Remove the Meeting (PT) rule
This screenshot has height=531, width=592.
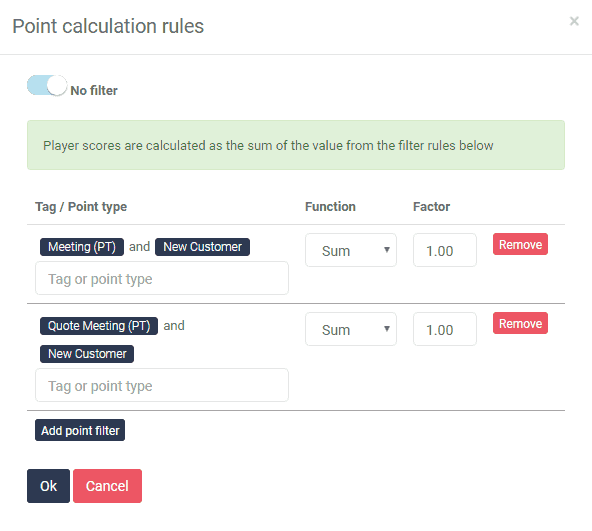coord(520,244)
